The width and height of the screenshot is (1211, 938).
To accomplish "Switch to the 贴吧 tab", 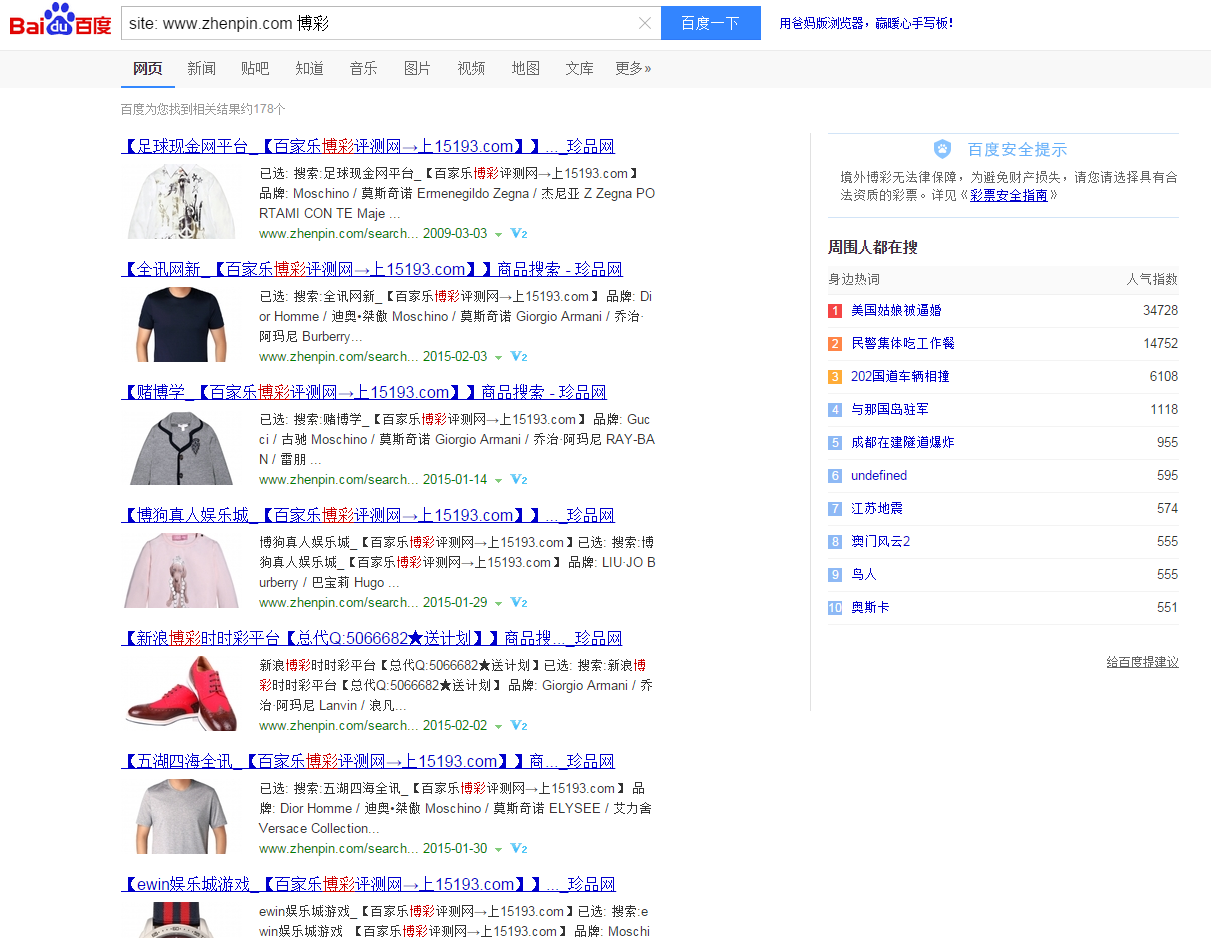I will pyautogui.click(x=255, y=68).
